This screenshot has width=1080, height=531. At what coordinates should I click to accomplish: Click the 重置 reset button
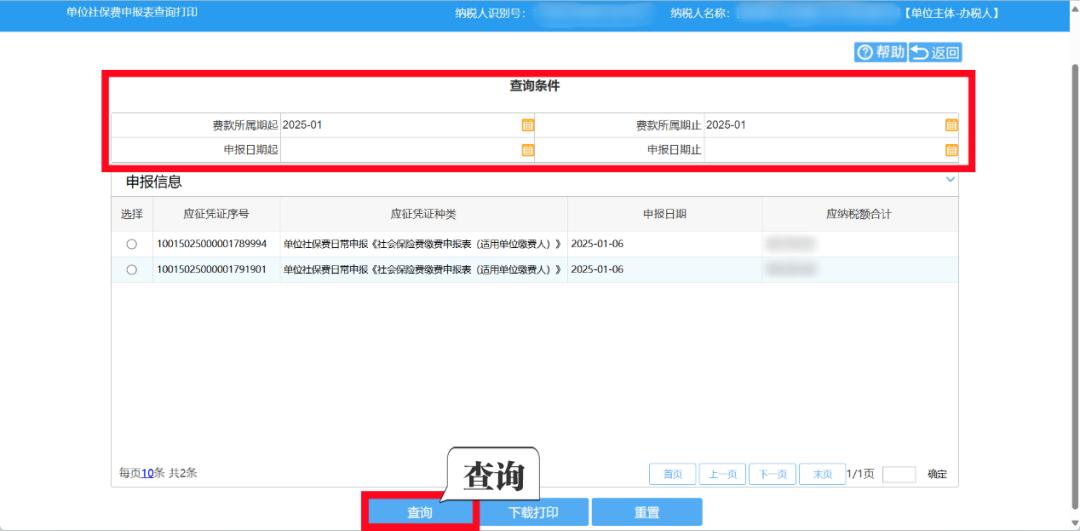[x=647, y=512]
